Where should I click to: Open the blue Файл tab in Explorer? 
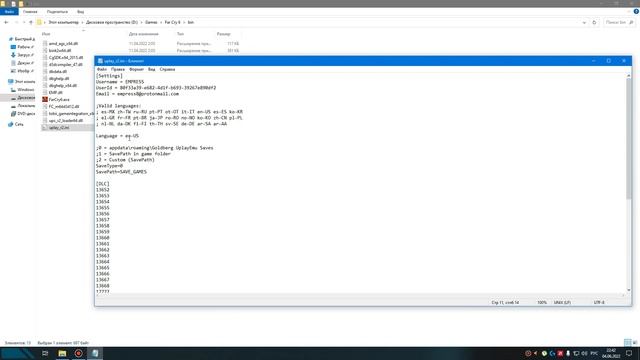9,12
